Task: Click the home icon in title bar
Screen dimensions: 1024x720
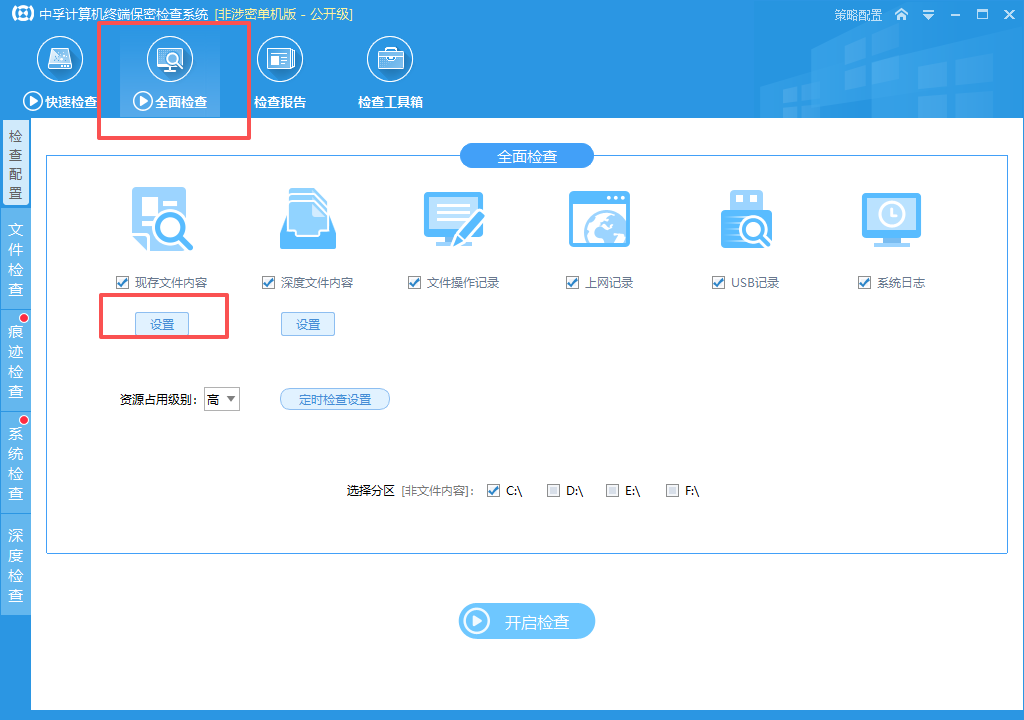Action: pyautogui.click(x=901, y=14)
